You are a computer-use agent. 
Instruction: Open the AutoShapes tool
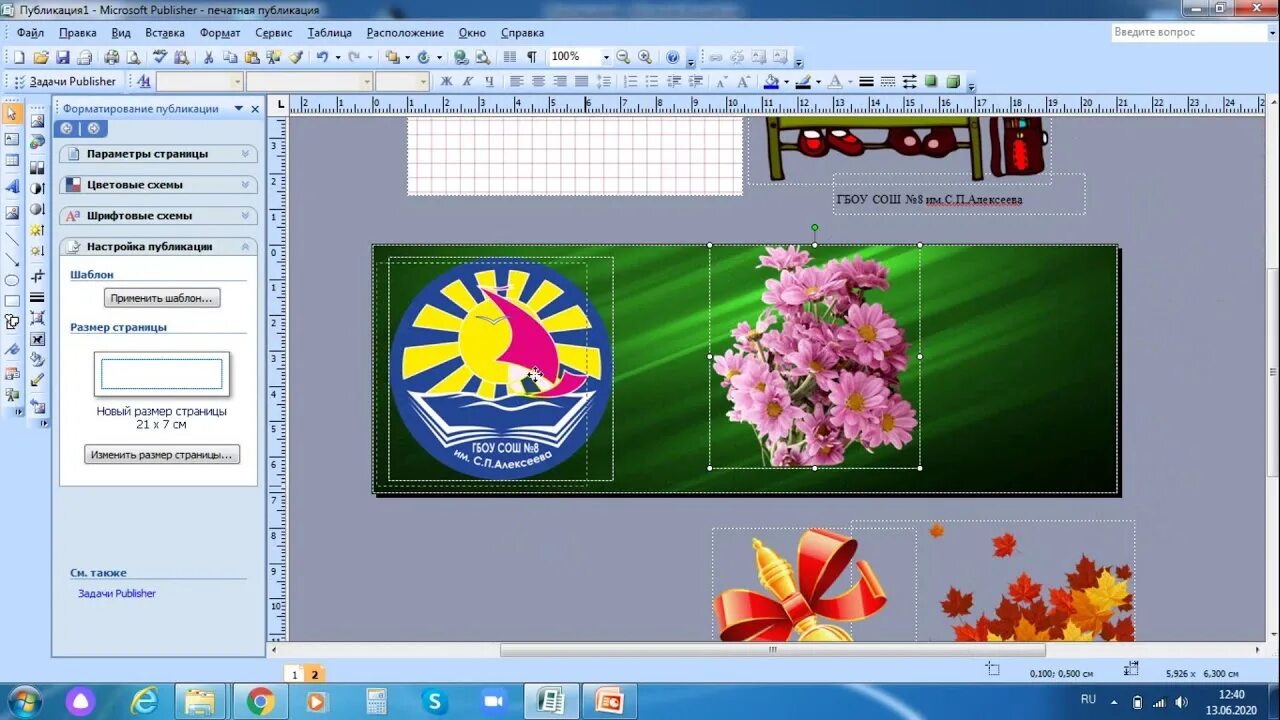coord(12,322)
